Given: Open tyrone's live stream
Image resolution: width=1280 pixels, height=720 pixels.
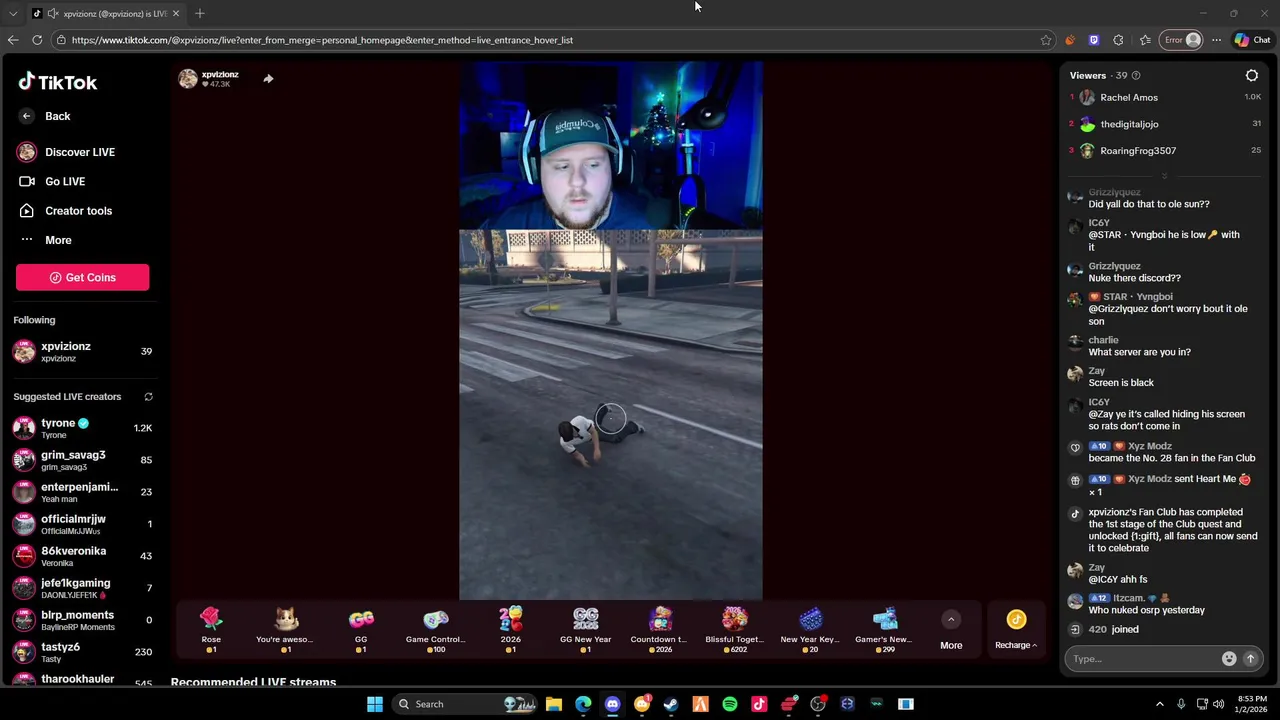Looking at the screenshot, I should coord(82,428).
